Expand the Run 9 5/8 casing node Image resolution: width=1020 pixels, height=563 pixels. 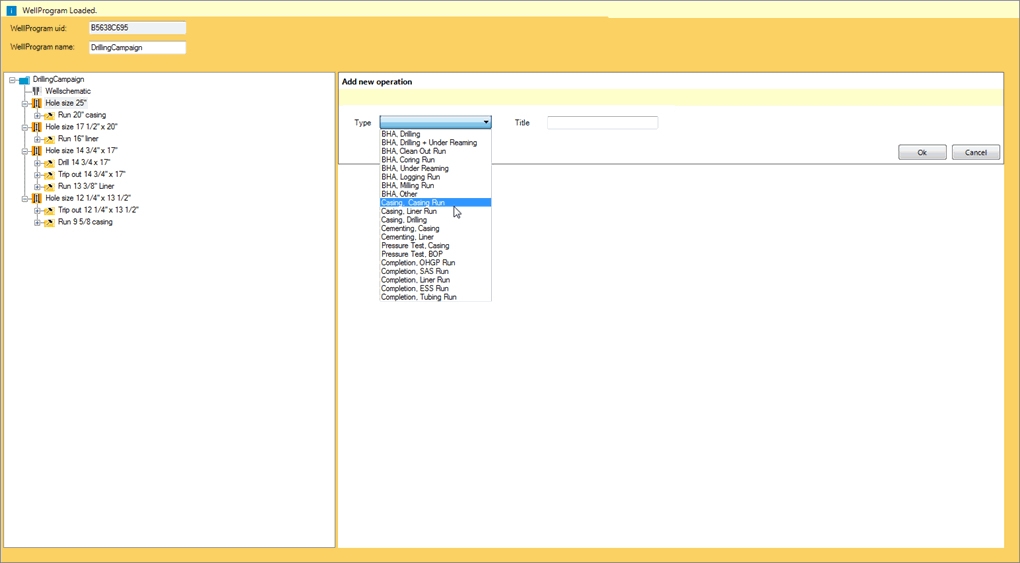pyautogui.click(x=38, y=222)
